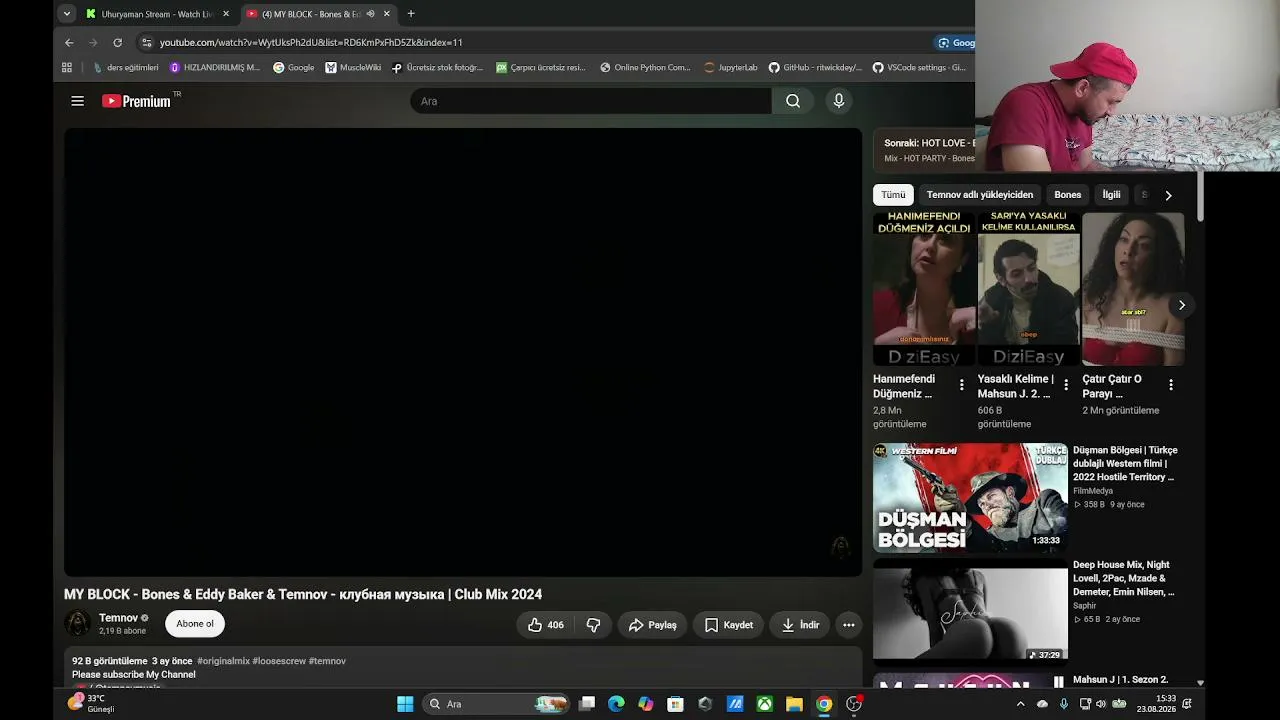Open the Çatır Çatır O Parayı short thumbnail

[x=1133, y=289]
